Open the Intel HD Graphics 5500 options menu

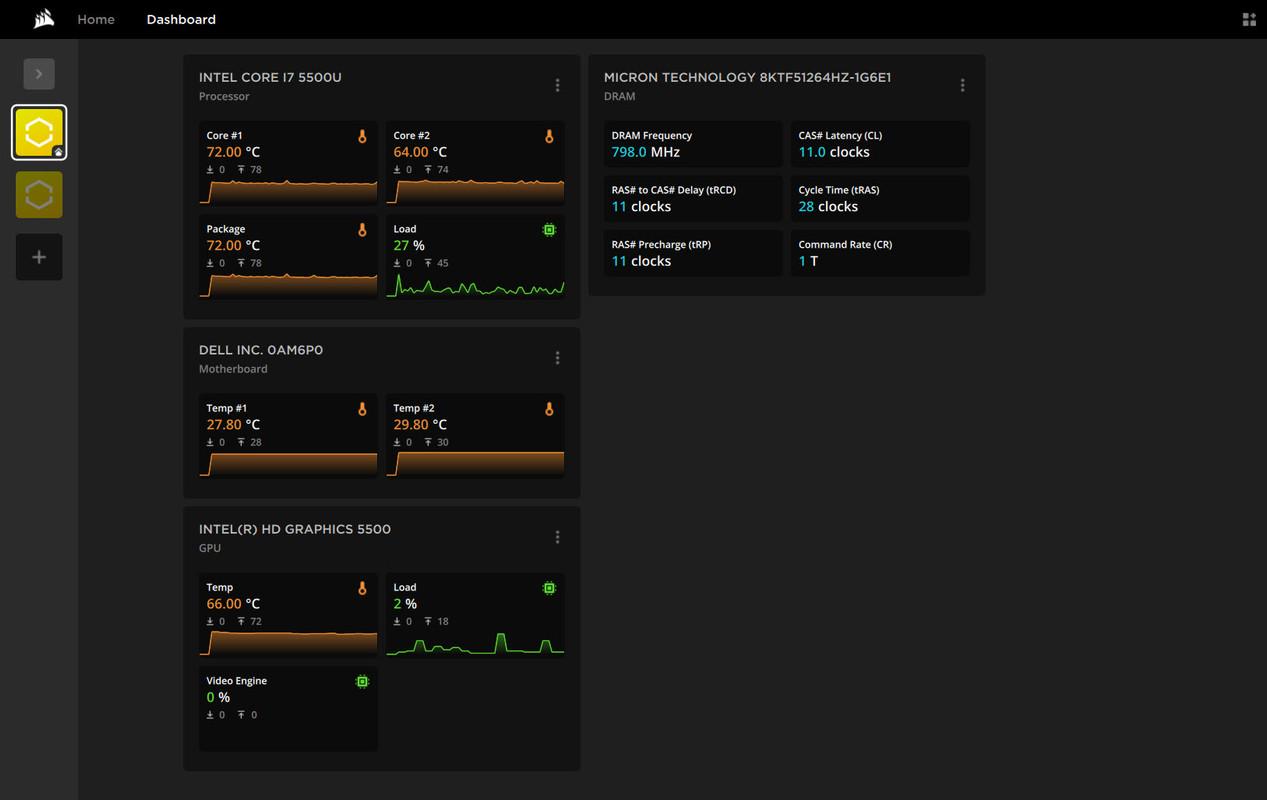click(557, 537)
